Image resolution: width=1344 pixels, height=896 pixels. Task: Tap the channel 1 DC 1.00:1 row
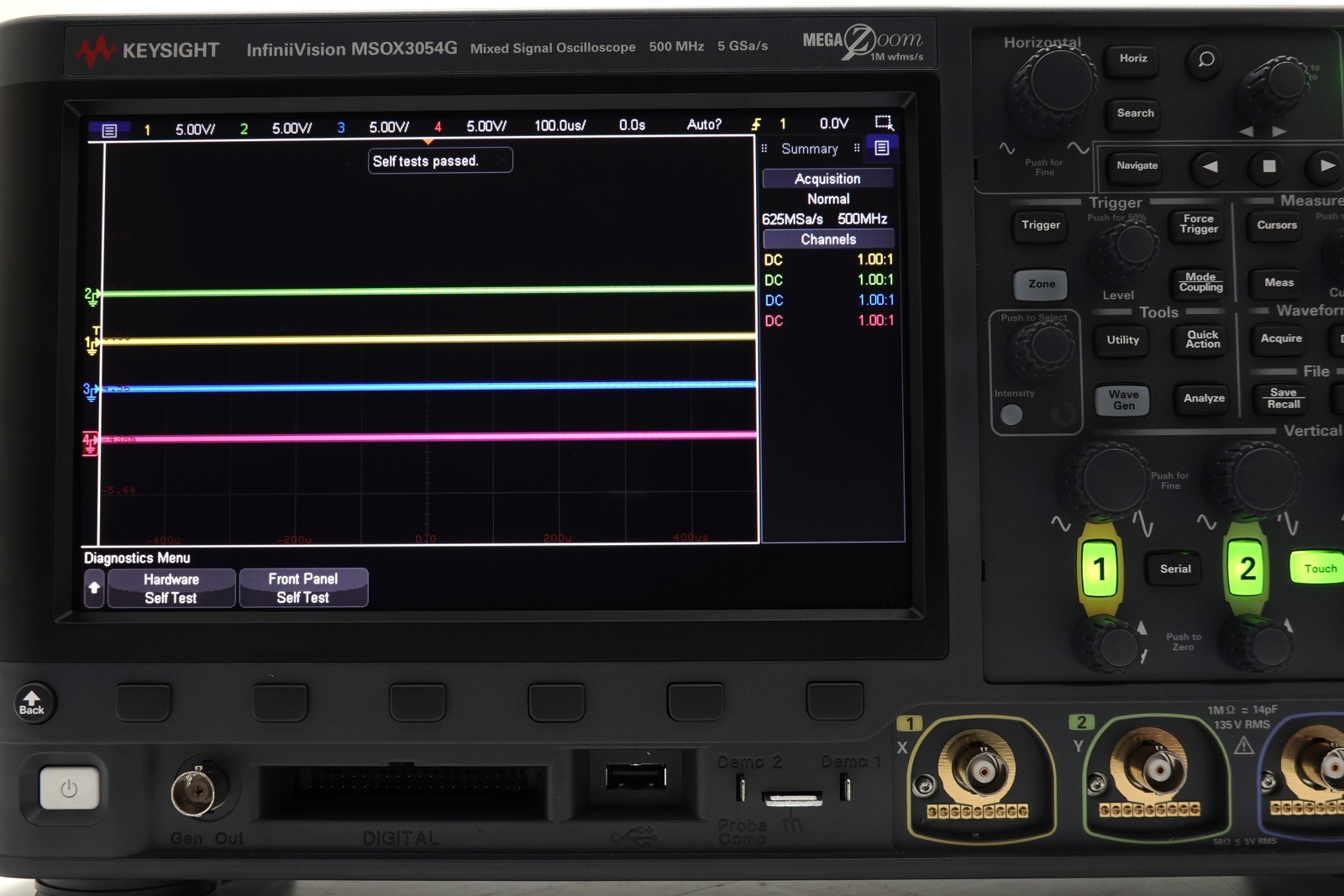point(828,259)
